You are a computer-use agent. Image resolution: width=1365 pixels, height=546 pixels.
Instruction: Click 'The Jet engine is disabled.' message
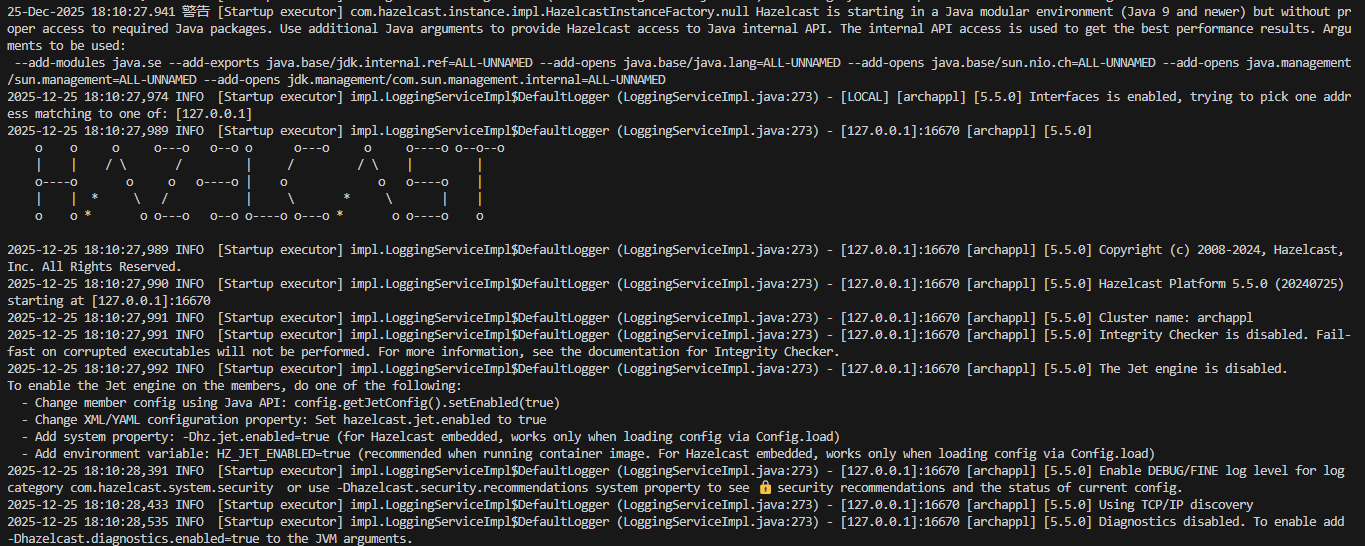pyautogui.click(x=1193, y=369)
